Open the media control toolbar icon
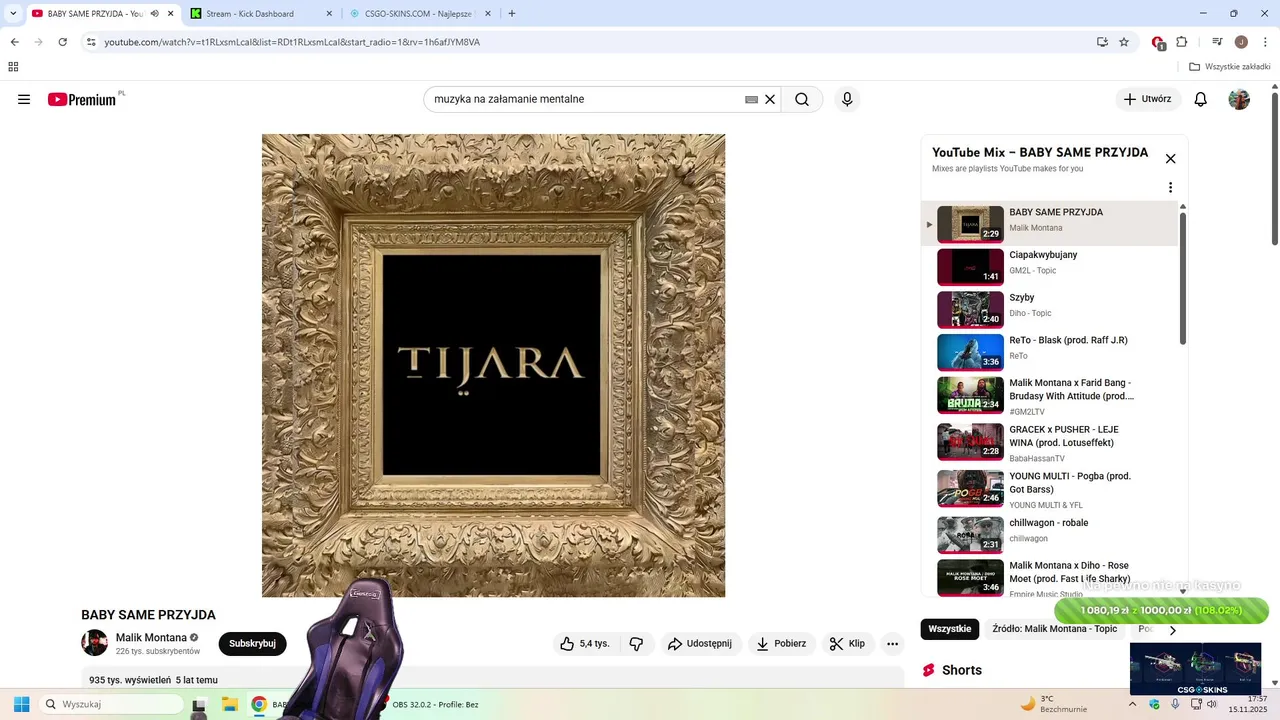 pyautogui.click(x=1217, y=42)
